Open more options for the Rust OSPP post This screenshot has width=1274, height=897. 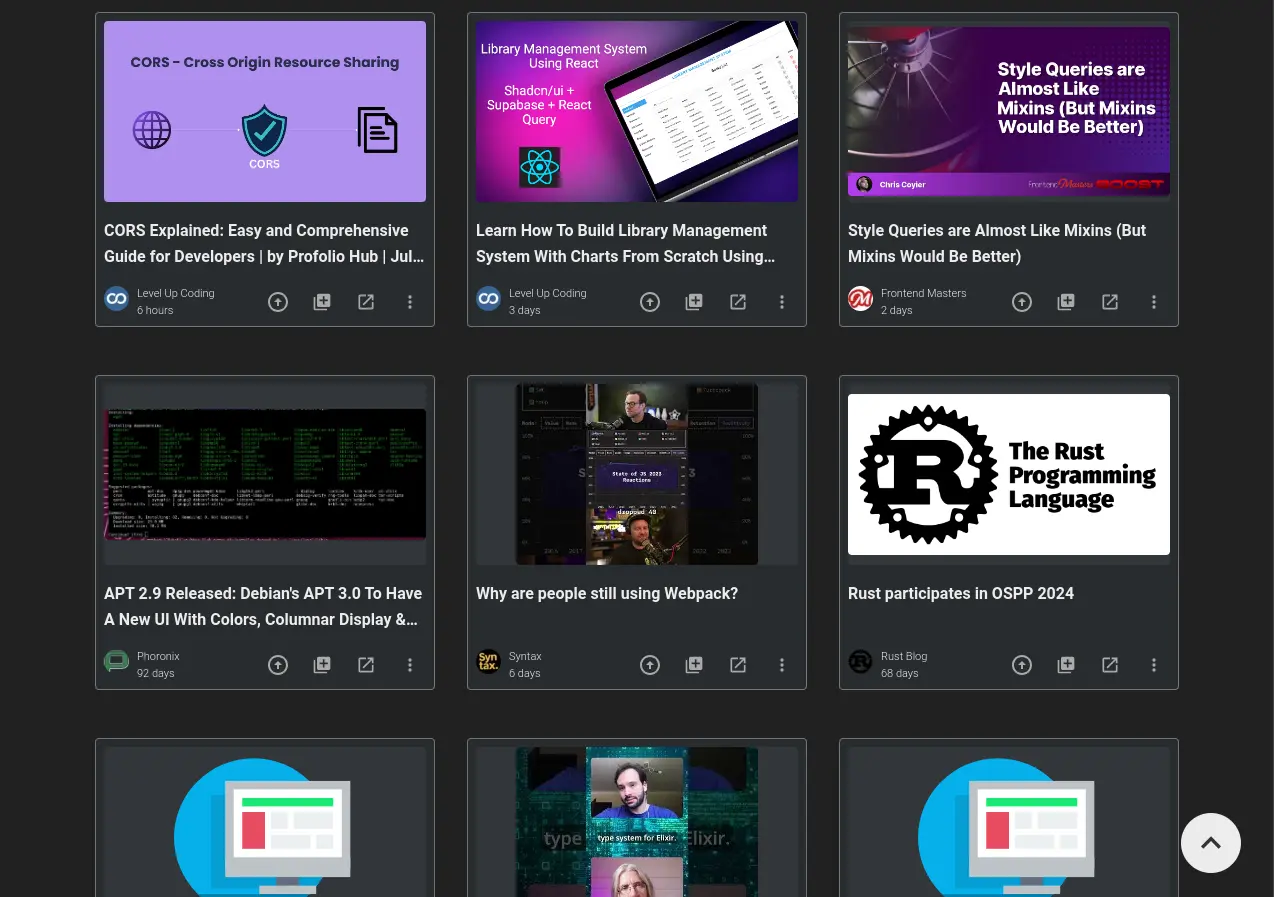point(1154,665)
